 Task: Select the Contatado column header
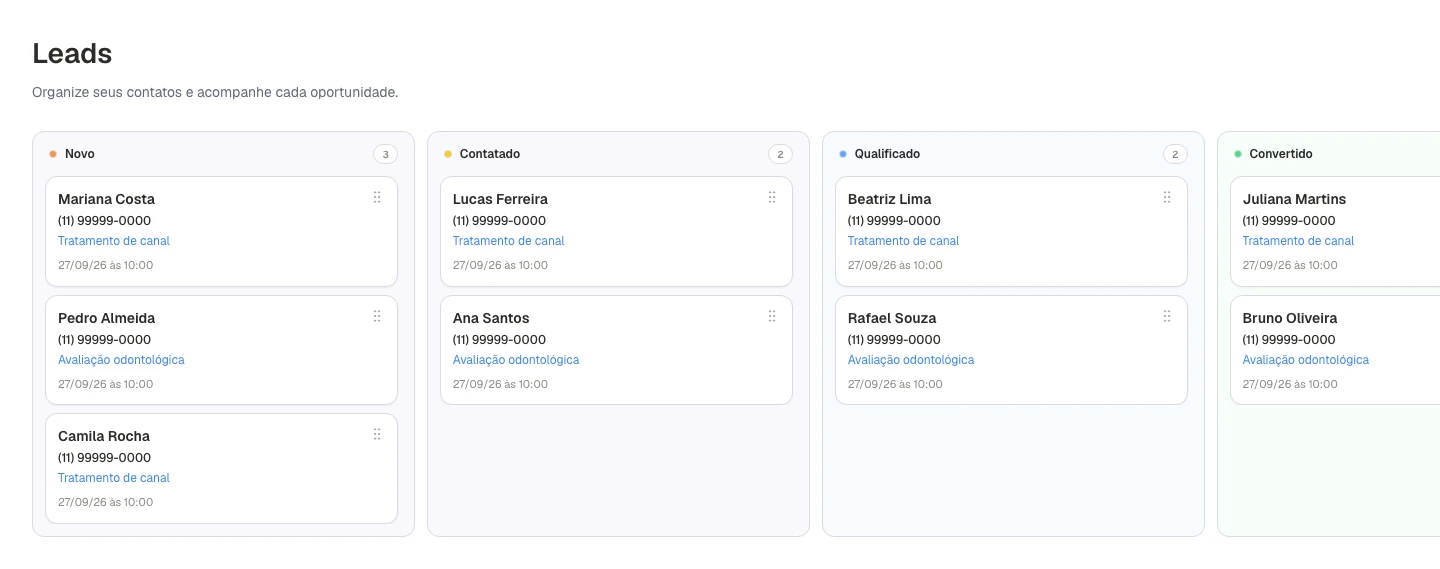tap(490, 154)
